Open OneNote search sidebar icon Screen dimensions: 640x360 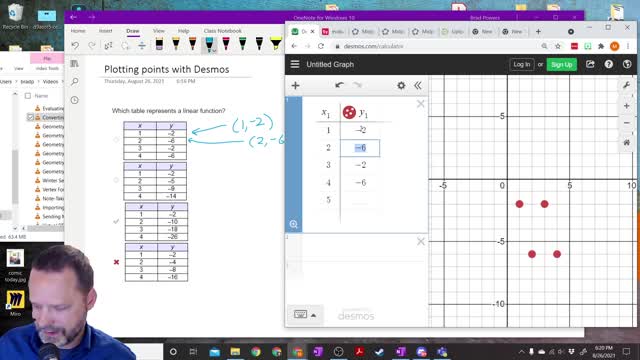point(75,82)
